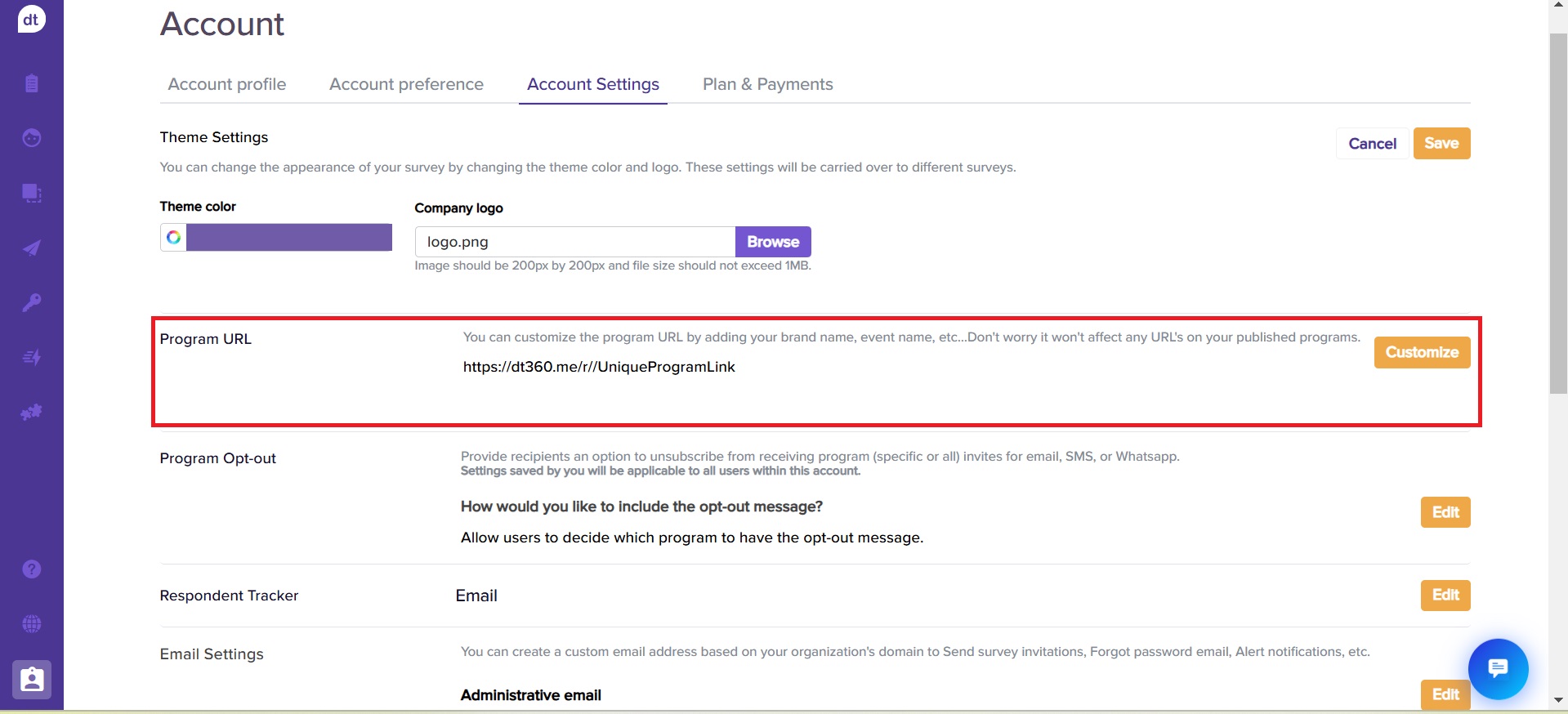The height and width of the screenshot is (714, 1568).
Task: Click the dt logo in the sidebar
Action: pyautogui.click(x=31, y=20)
